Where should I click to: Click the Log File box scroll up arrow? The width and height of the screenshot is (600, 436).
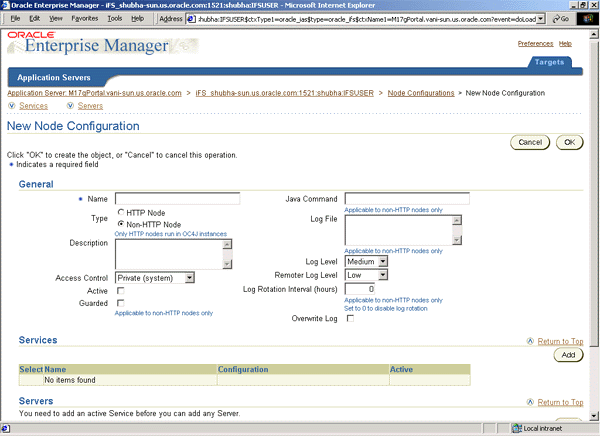[457, 220]
